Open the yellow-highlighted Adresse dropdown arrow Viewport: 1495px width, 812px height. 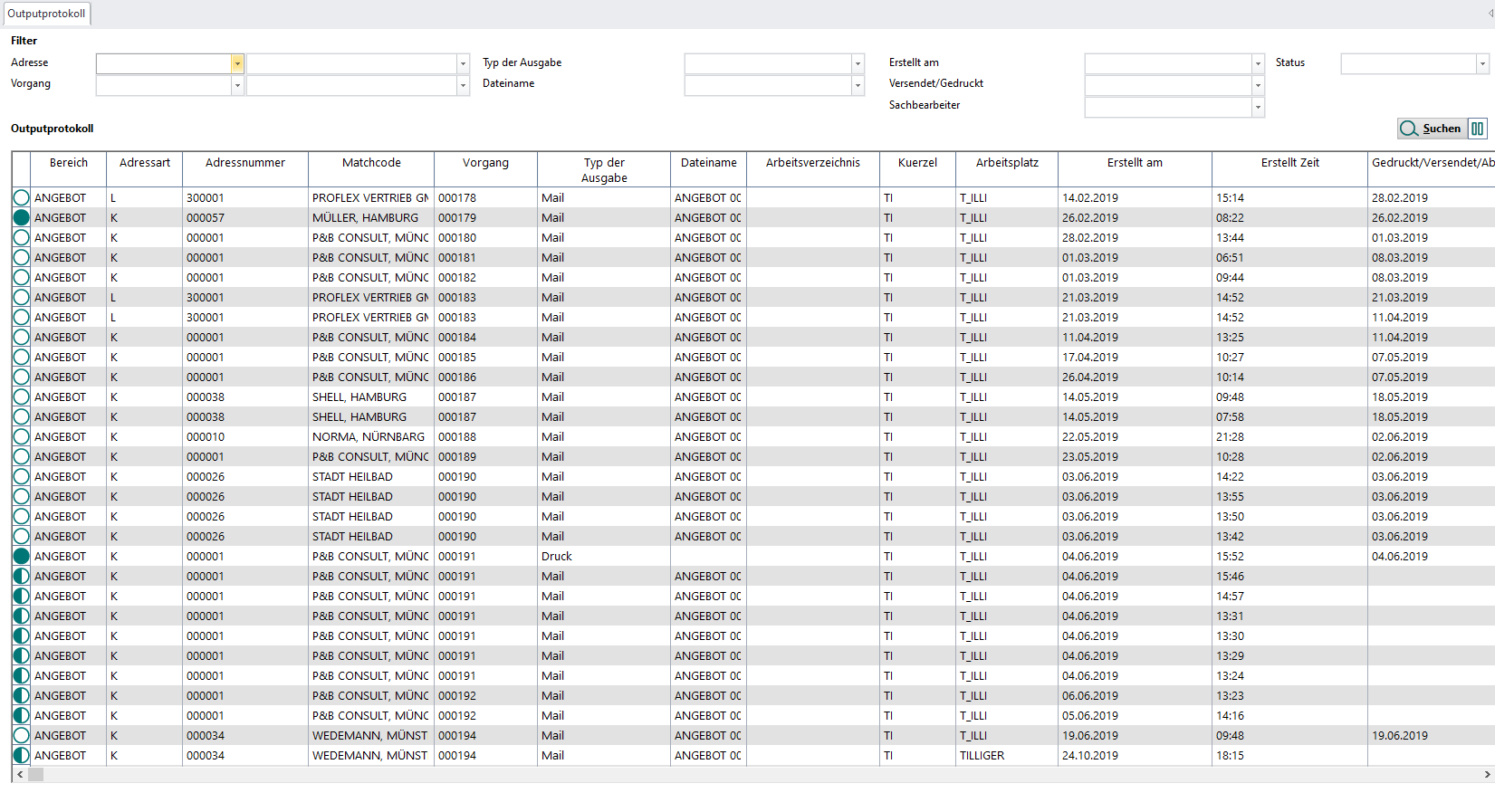(x=237, y=63)
